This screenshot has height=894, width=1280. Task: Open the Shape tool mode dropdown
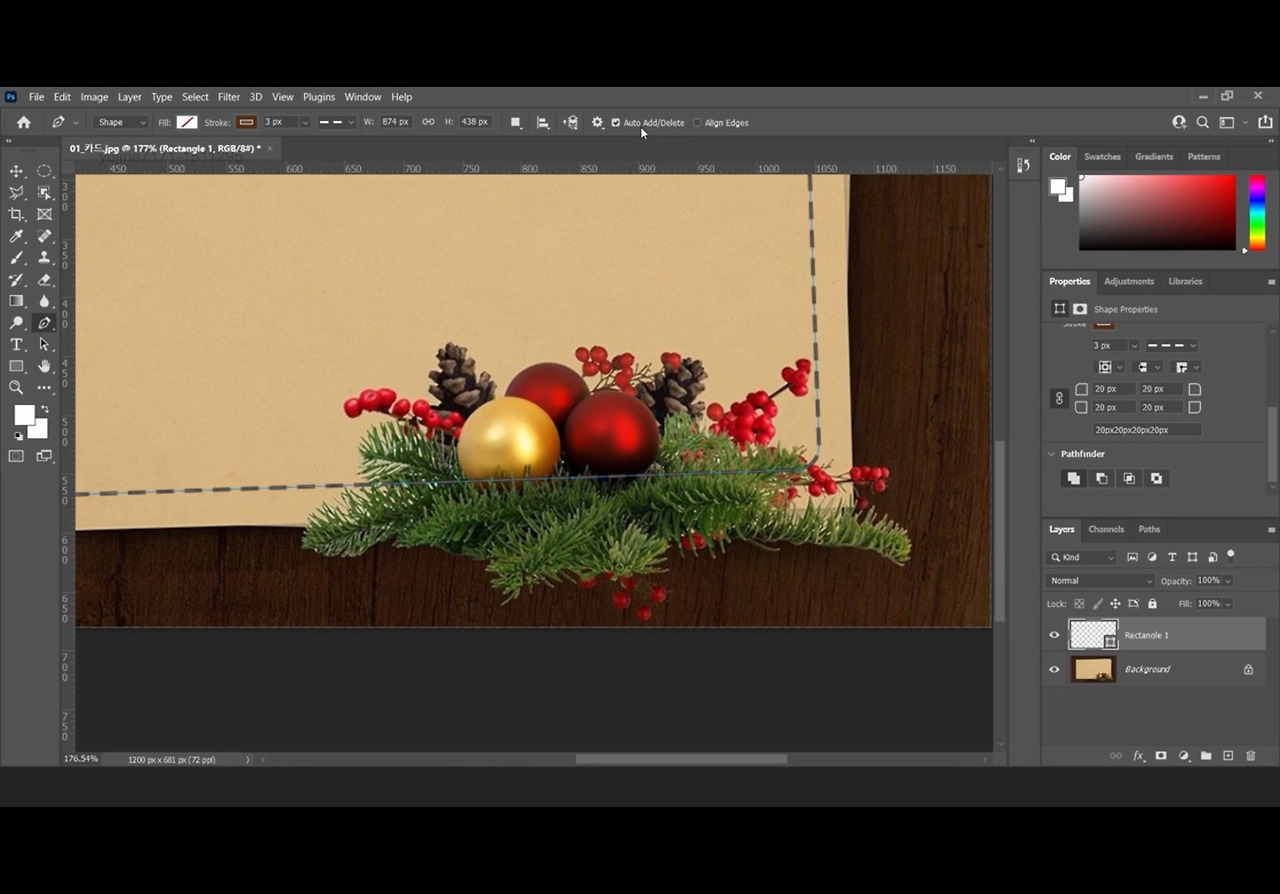point(120,122)
